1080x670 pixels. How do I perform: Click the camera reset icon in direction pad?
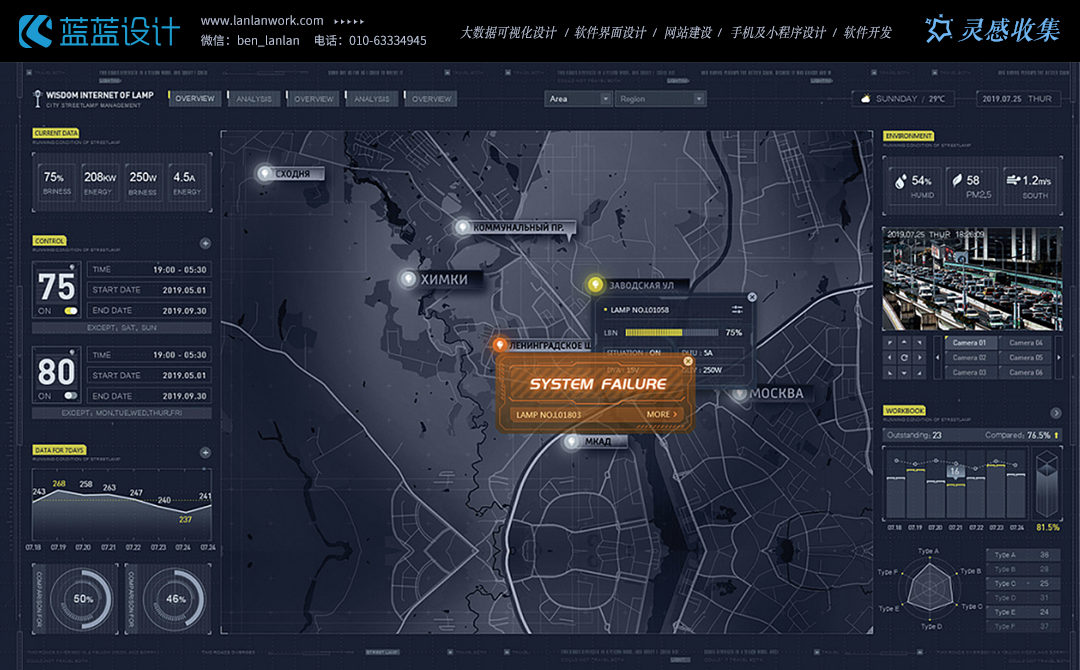[x=904, y=357]
